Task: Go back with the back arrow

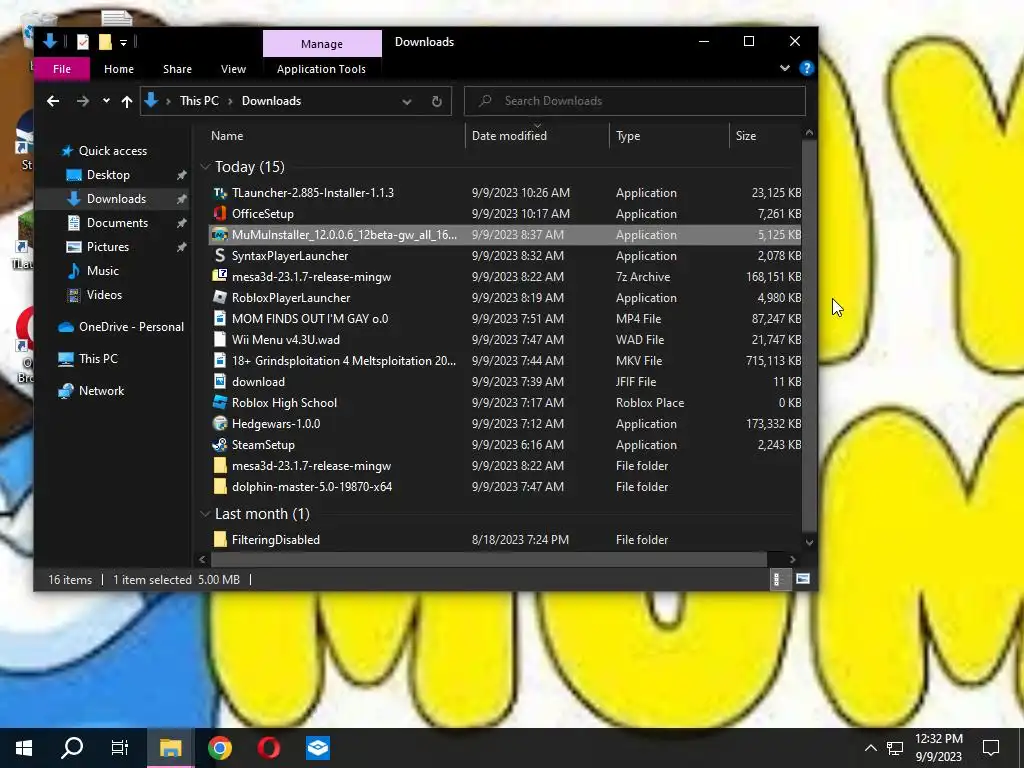Action: click(53, 101)
